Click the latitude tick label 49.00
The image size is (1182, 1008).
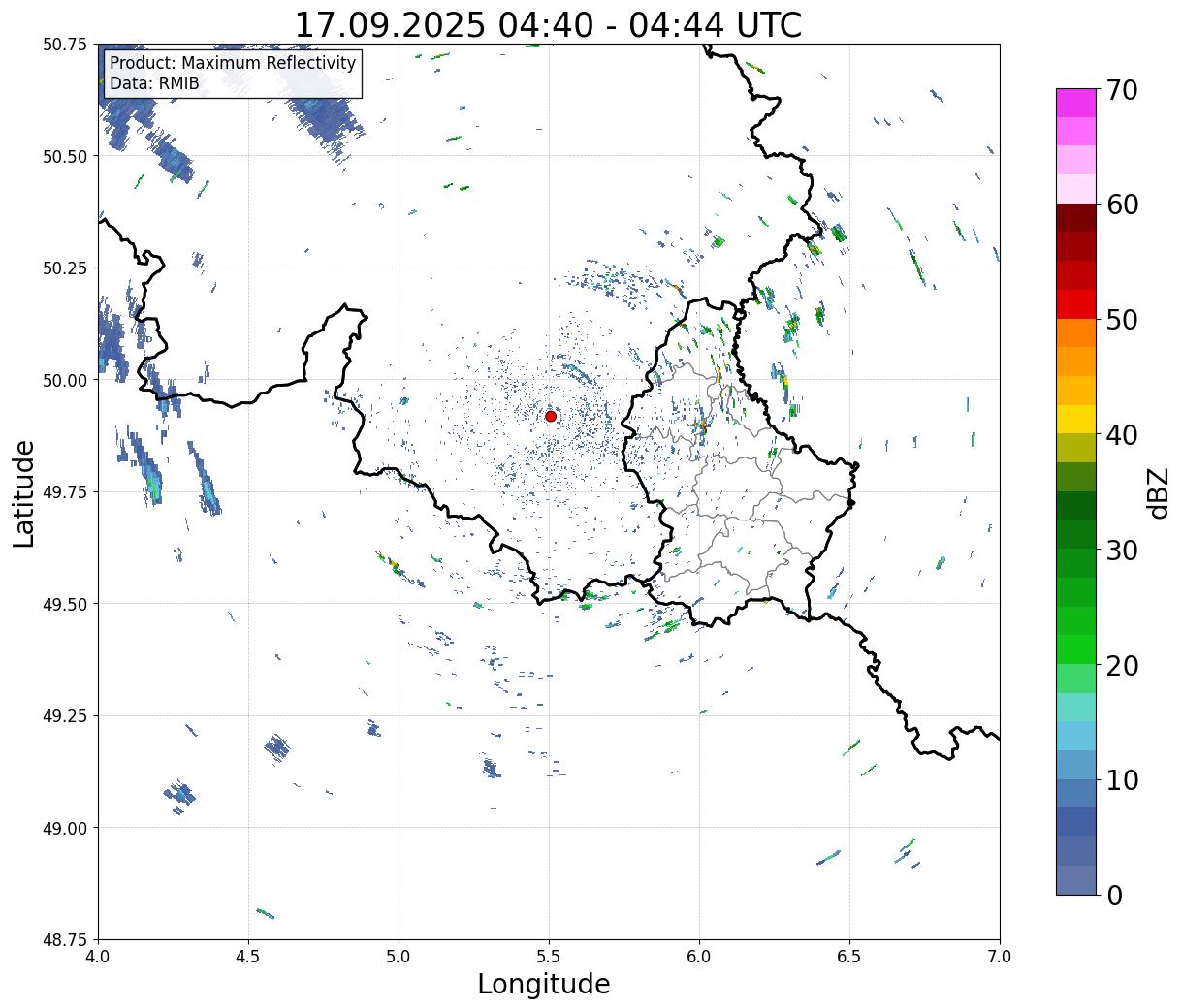click(65, 828)
